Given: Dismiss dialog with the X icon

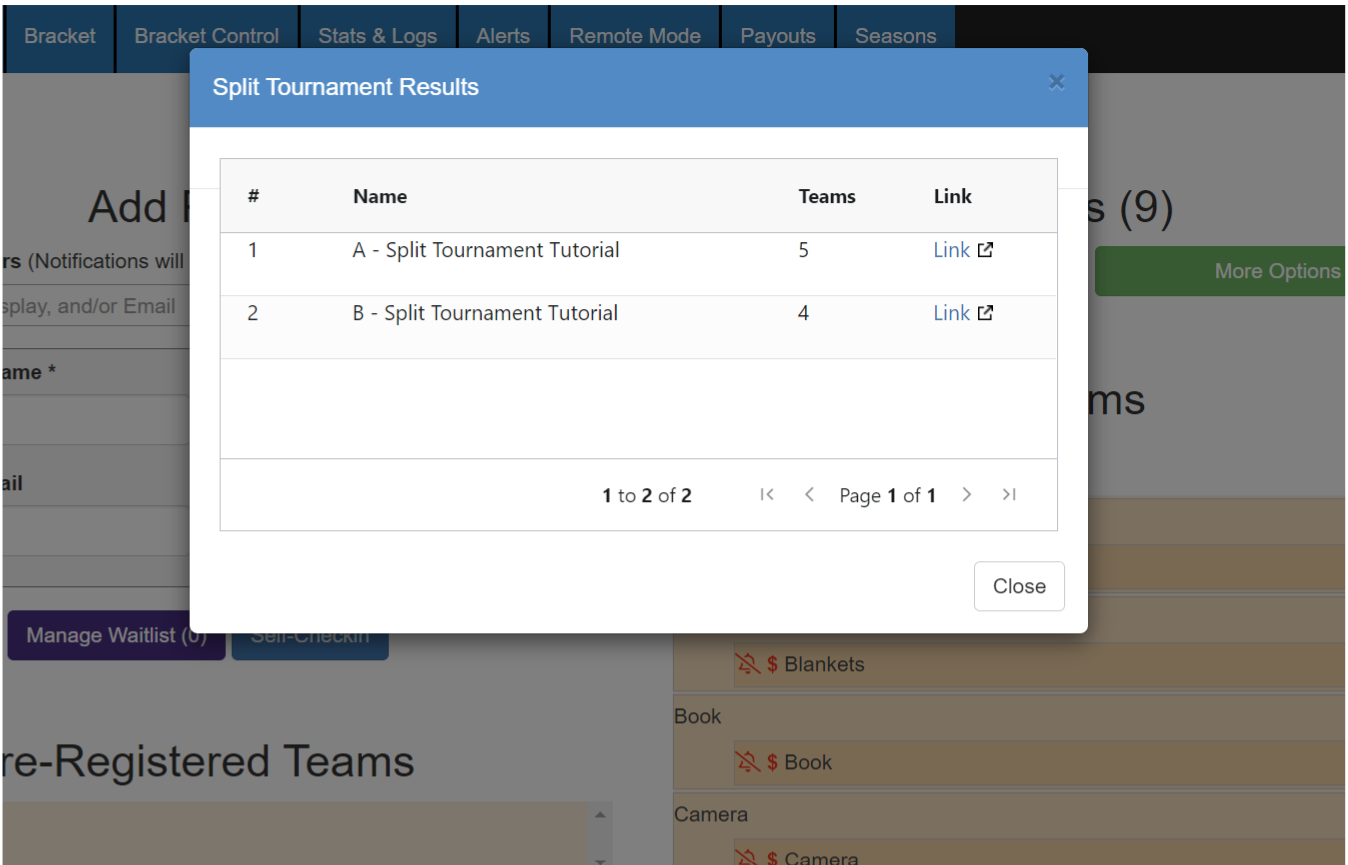Looking at the screenshot, I should [x=1056, y=83].
